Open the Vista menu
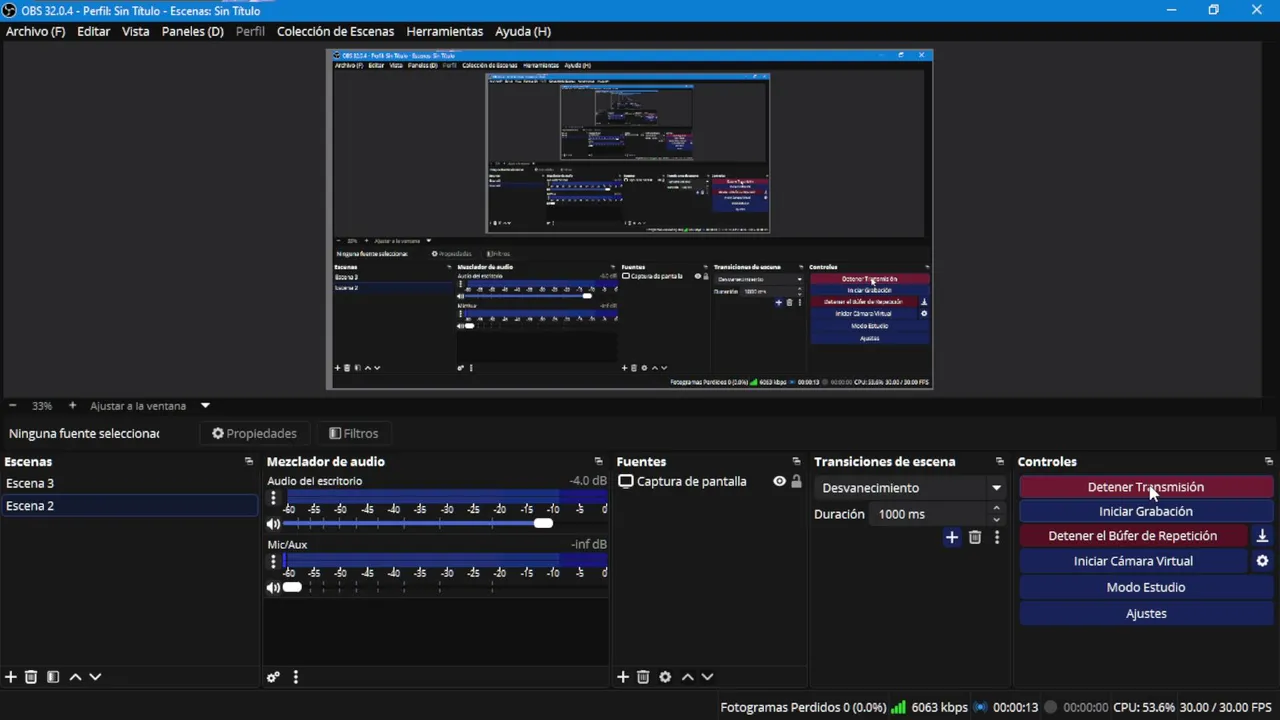1280x720 pixels. click(x=135, y=31)
